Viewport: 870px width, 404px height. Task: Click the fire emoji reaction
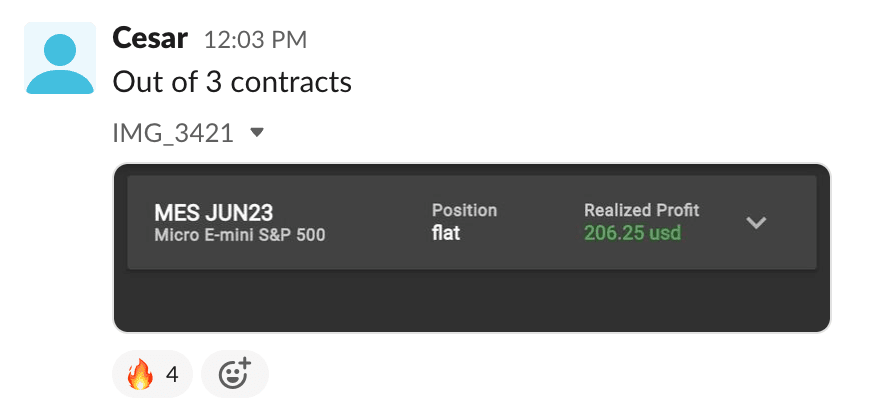pyautogui.click(x=141, y=375)
